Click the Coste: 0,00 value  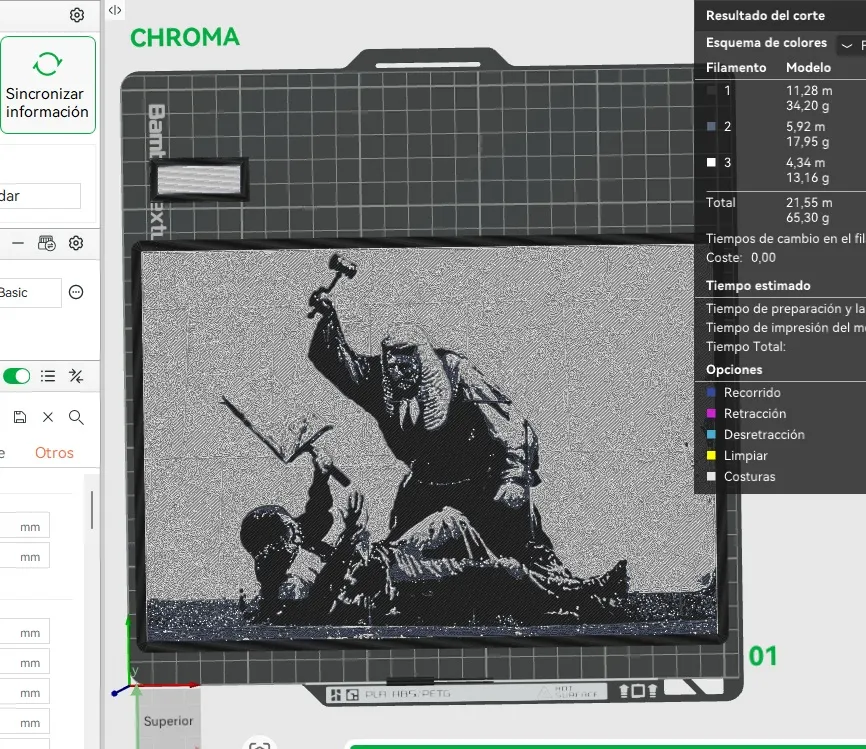tap(763, 257)
